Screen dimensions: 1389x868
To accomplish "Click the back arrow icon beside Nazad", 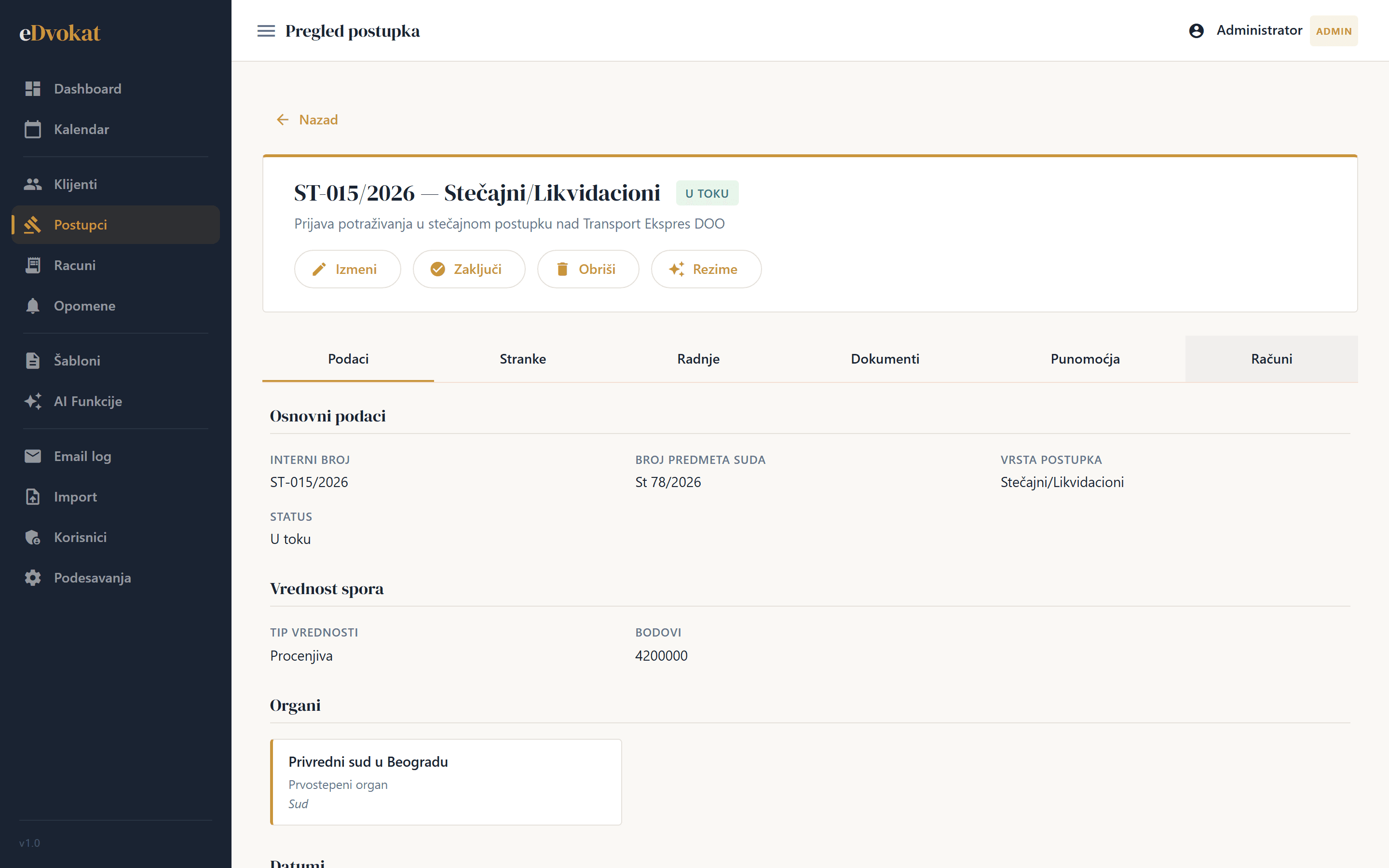I will (x=283, y=120).
